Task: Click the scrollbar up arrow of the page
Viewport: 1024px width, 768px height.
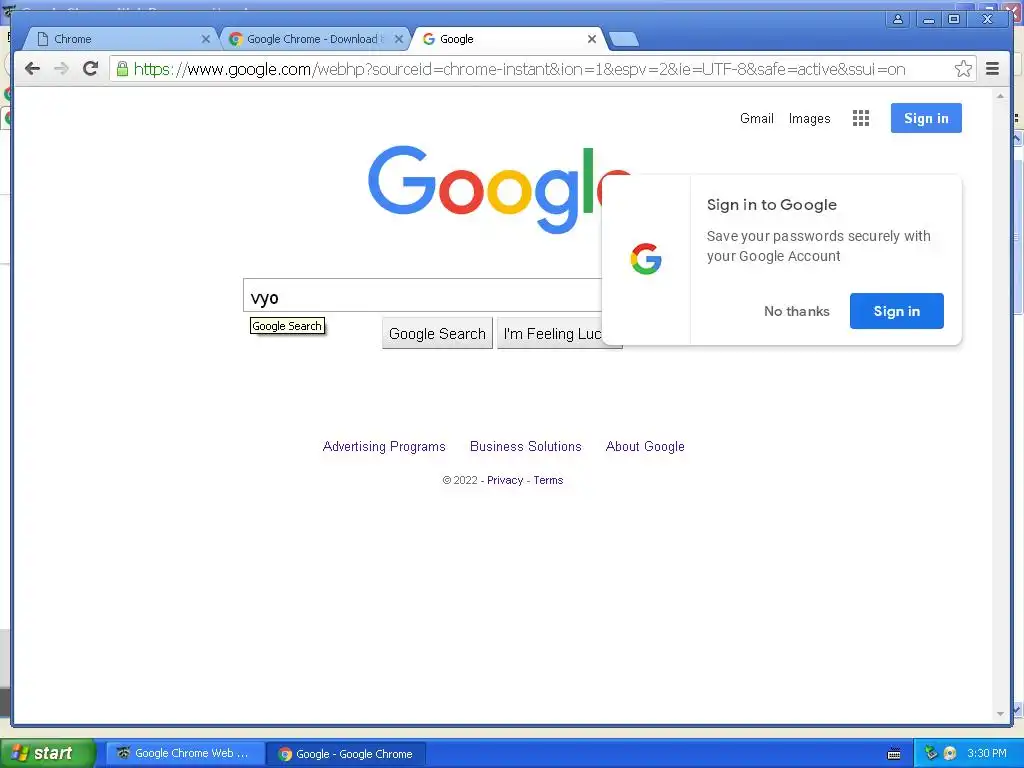Action: click(1000, 96)
